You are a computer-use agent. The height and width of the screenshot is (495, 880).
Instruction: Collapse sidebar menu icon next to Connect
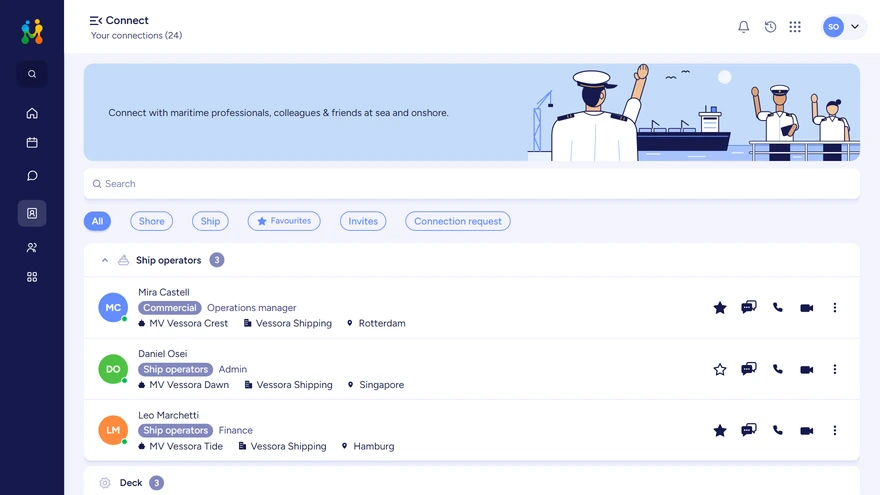tap(95, 21)
